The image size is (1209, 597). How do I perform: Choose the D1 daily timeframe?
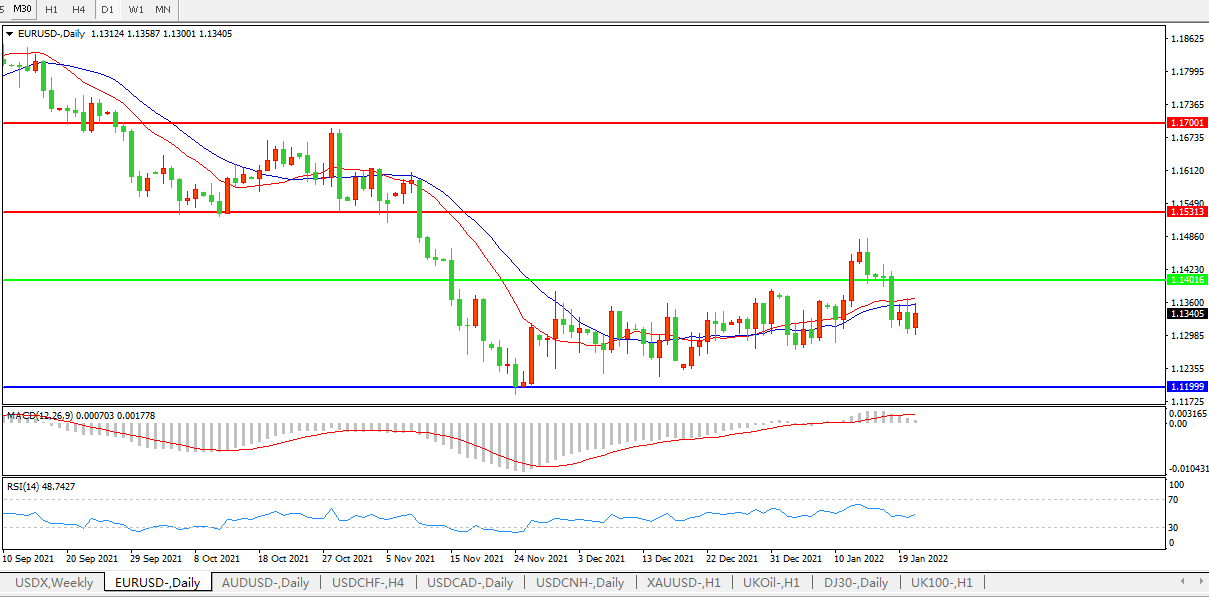coord(108,9)
